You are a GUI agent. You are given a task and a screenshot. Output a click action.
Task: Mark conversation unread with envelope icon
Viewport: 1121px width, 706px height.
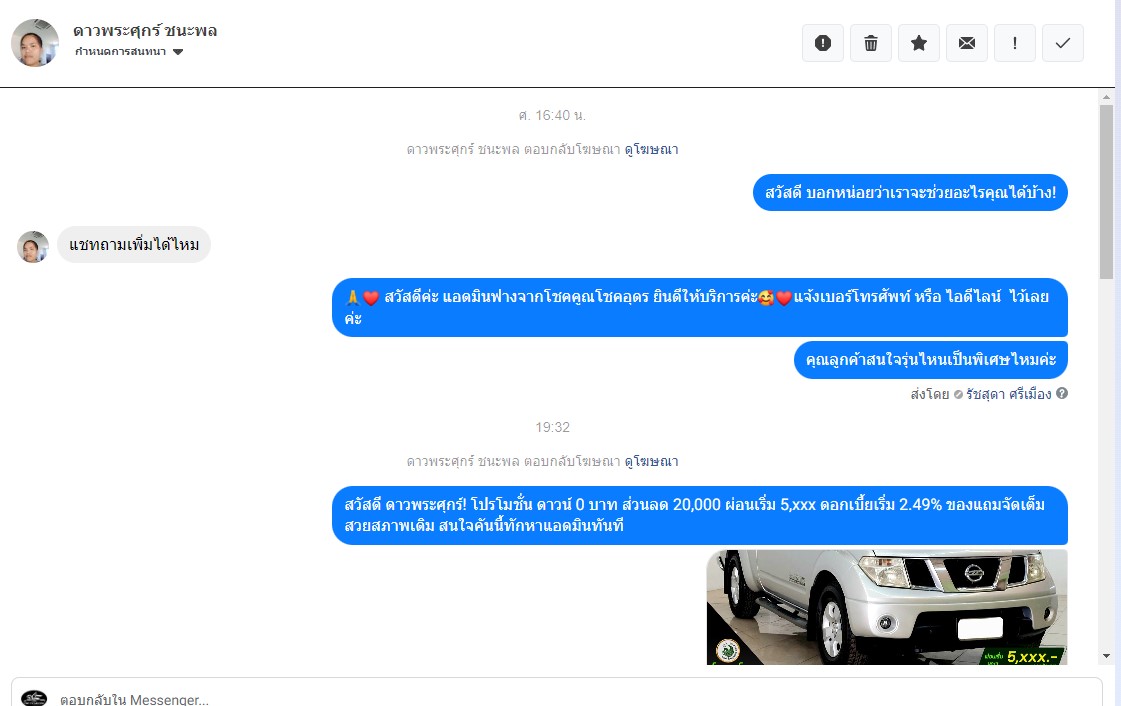967,43
